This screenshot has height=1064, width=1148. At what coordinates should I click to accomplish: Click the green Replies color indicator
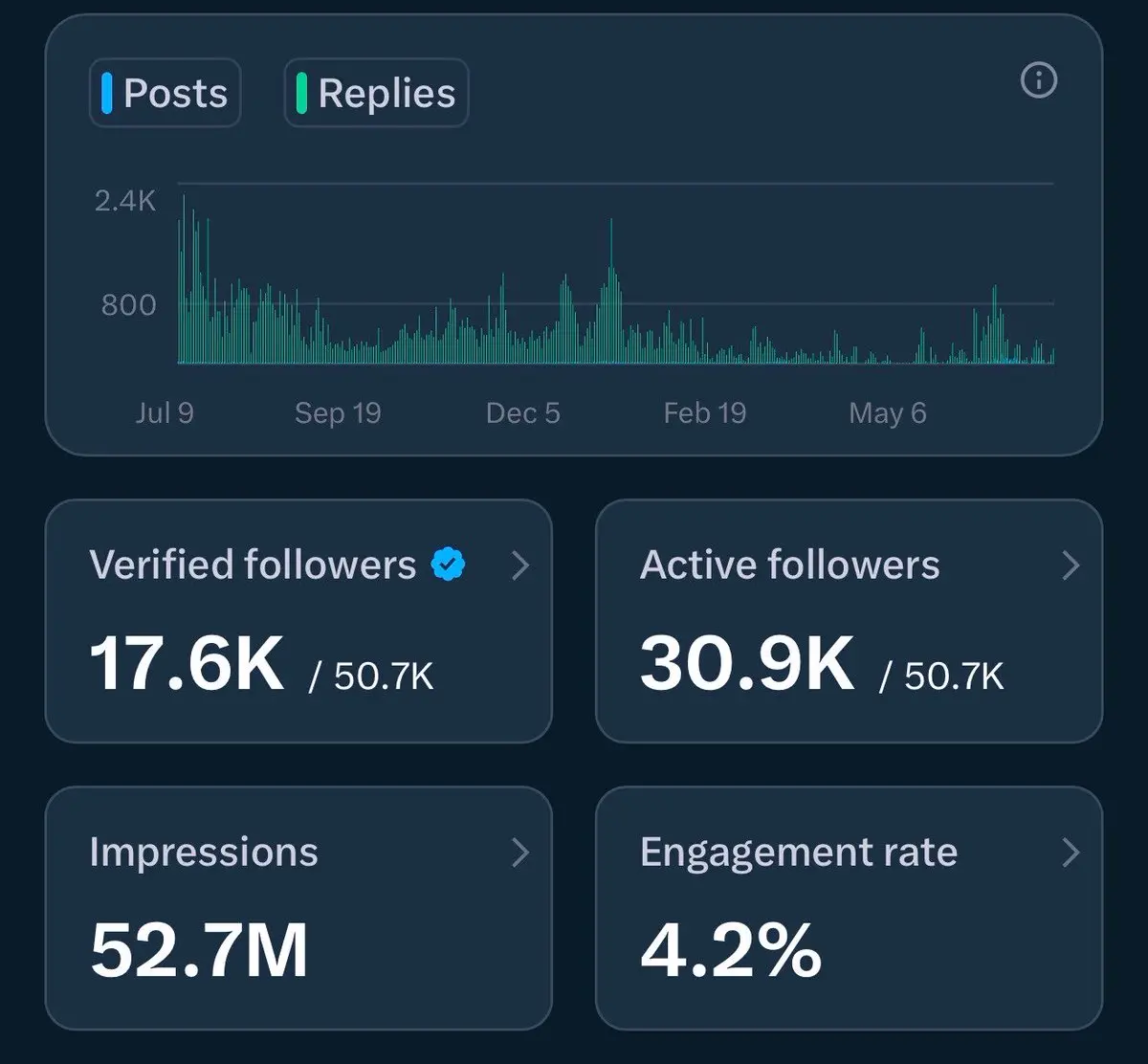point(301,93)
